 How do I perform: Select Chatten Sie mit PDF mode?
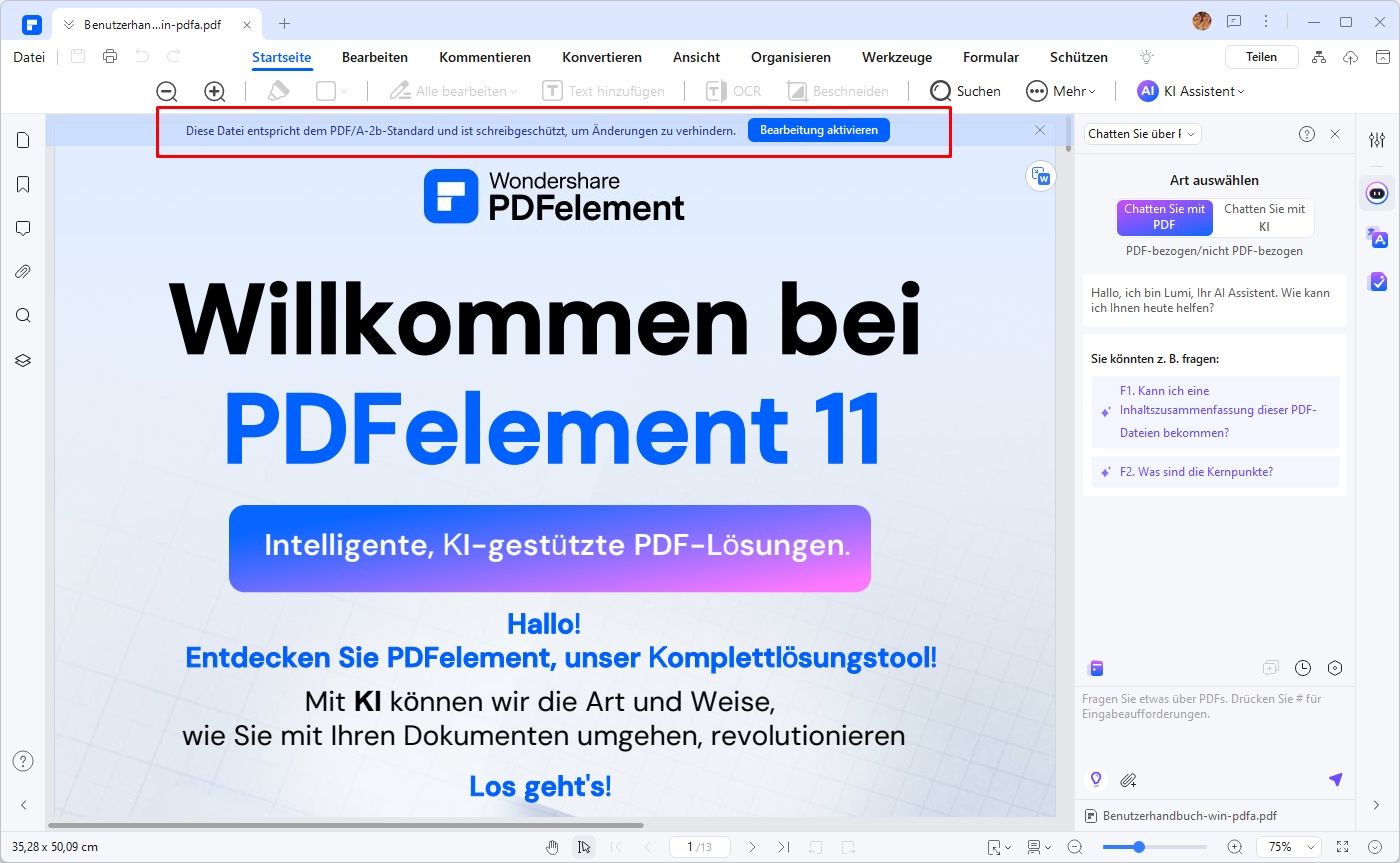click(x=1164, y=217)
